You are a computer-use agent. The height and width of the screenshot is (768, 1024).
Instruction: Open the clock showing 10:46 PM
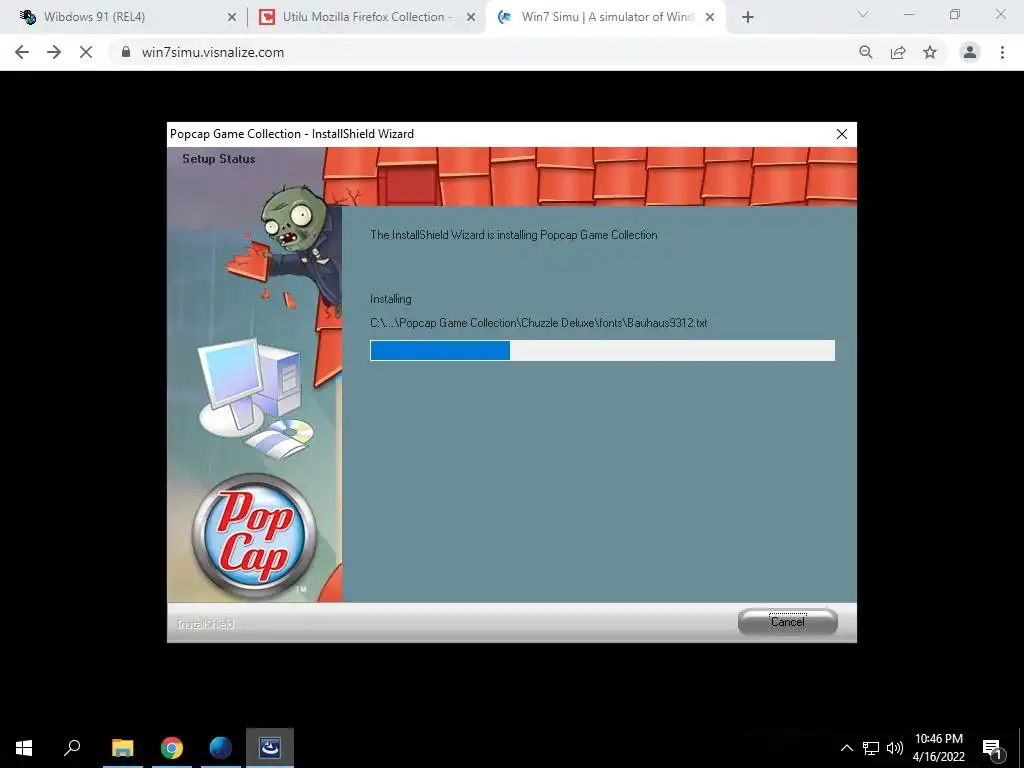(x=938, y=748)
